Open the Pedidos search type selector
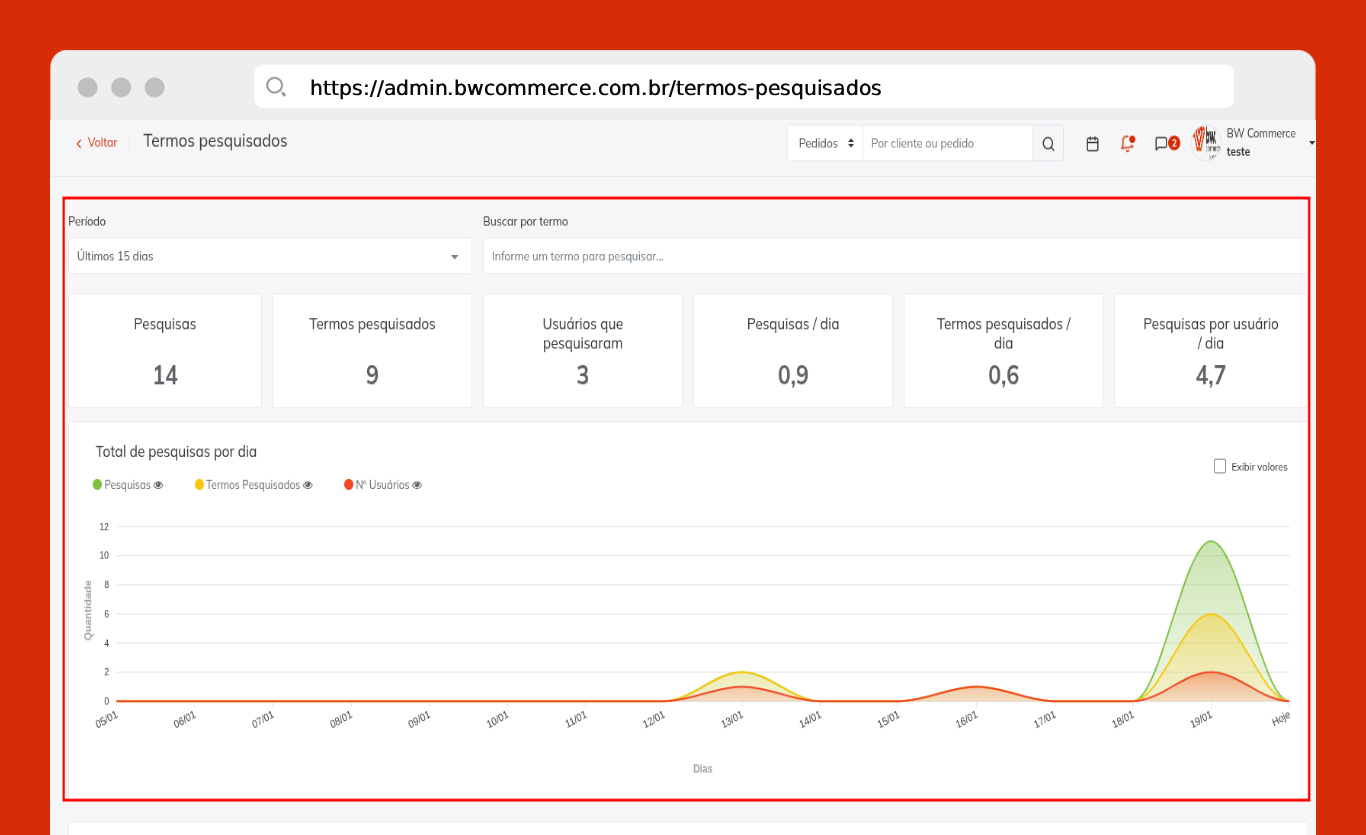 (x=825, y=144)
